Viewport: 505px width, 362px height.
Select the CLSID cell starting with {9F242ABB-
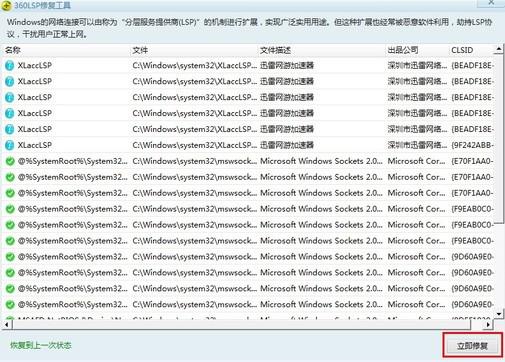pyautogui.click(x=472, y=145)
